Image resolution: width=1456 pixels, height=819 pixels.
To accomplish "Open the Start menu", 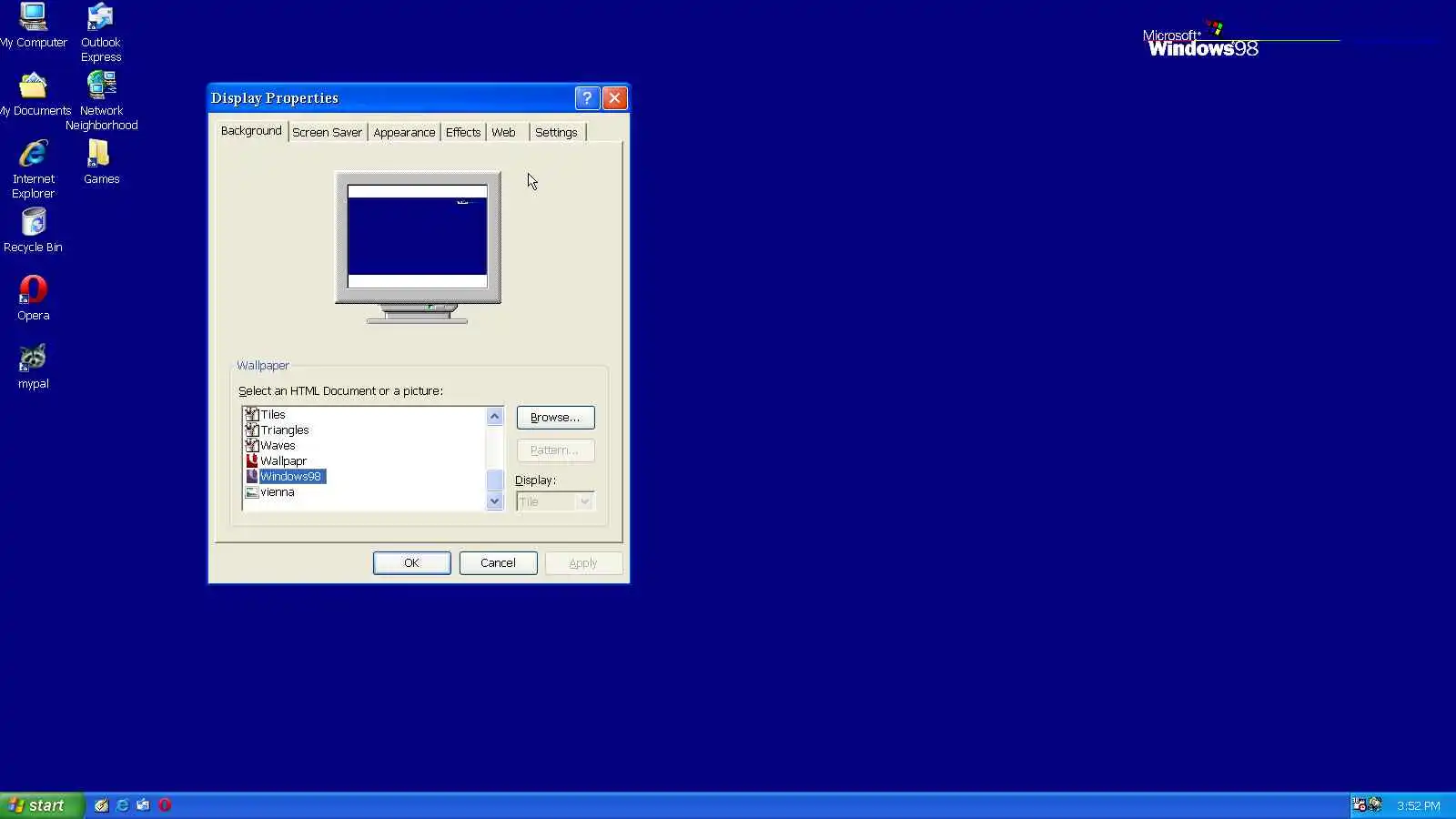I will coord(42,805).
